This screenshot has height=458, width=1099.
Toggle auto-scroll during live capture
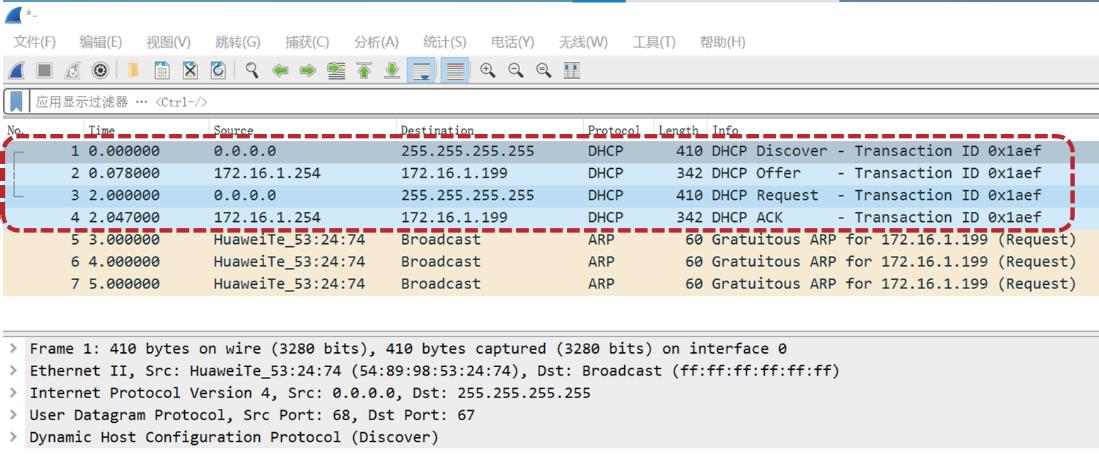tap(422, 70)
